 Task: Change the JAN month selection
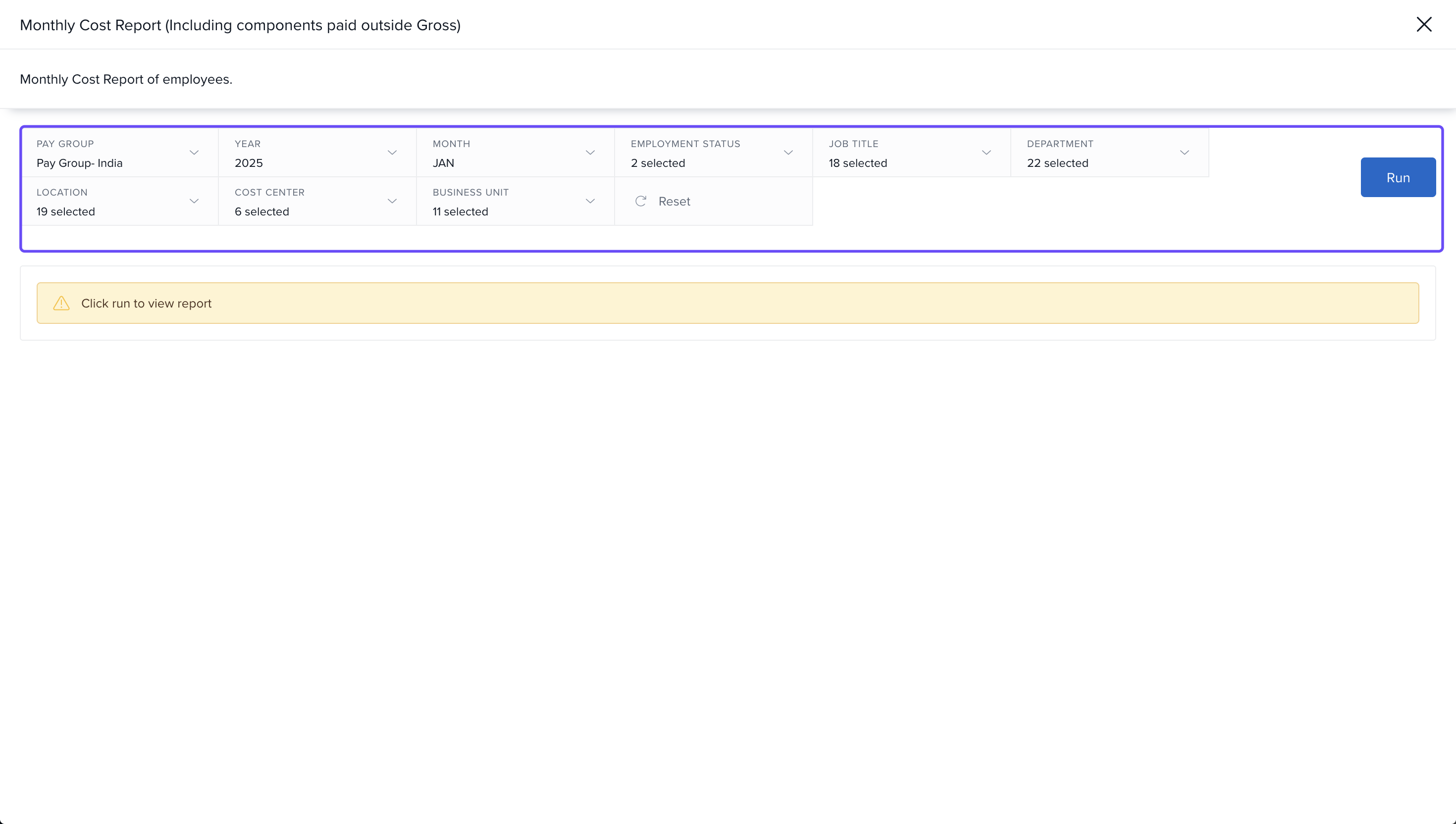click(444, 163)
